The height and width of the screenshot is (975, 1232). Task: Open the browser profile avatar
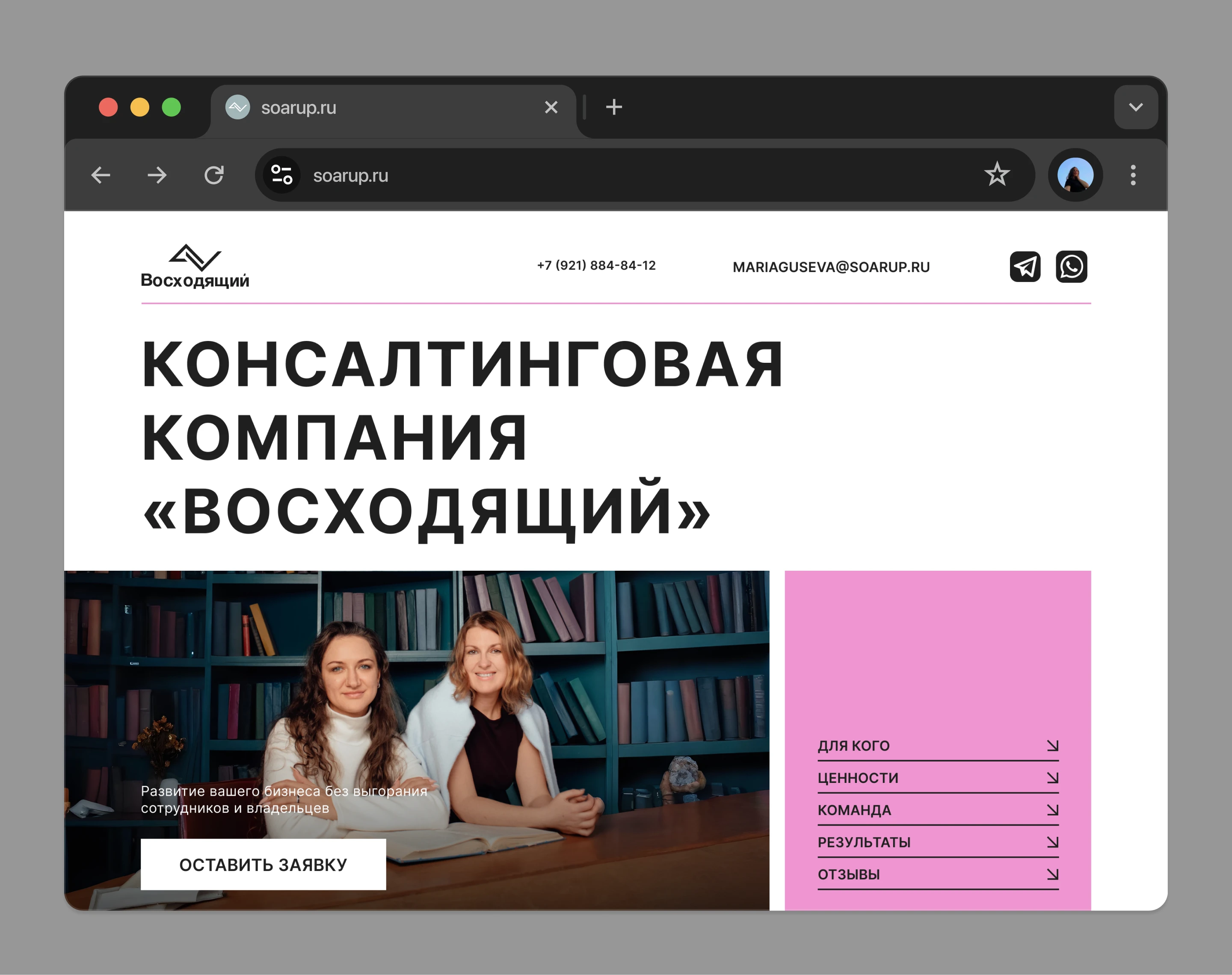tap(1075, 175)
